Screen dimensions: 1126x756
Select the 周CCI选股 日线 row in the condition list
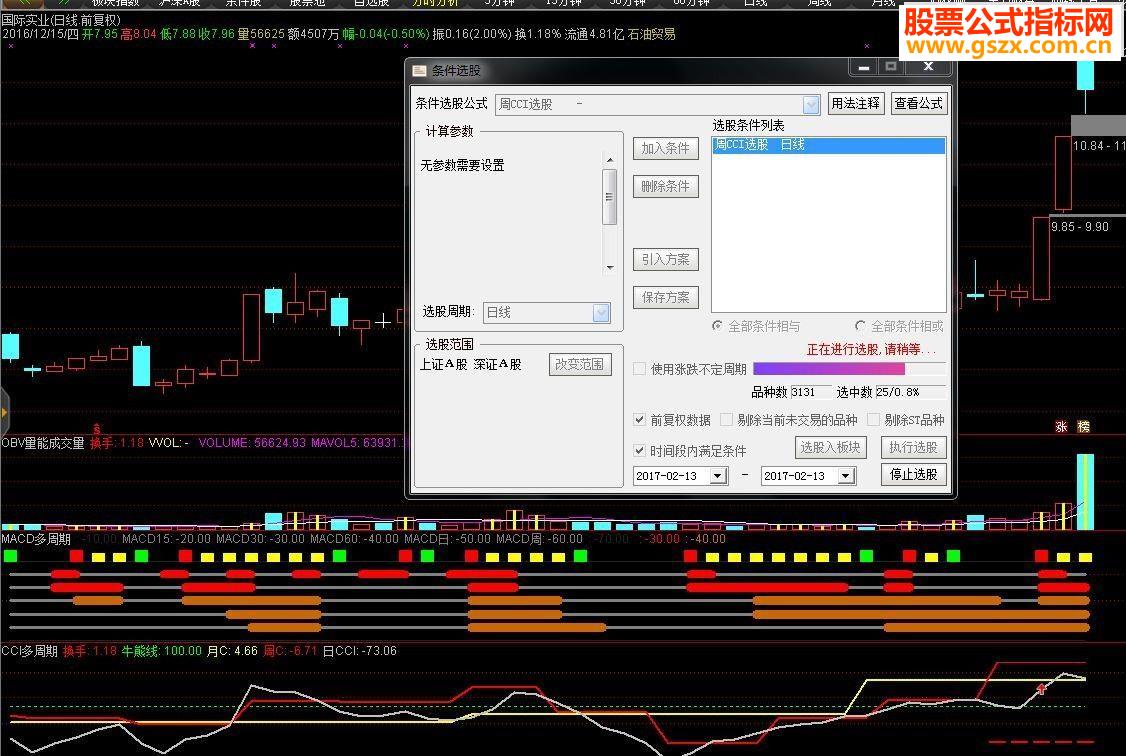[829, 145]
